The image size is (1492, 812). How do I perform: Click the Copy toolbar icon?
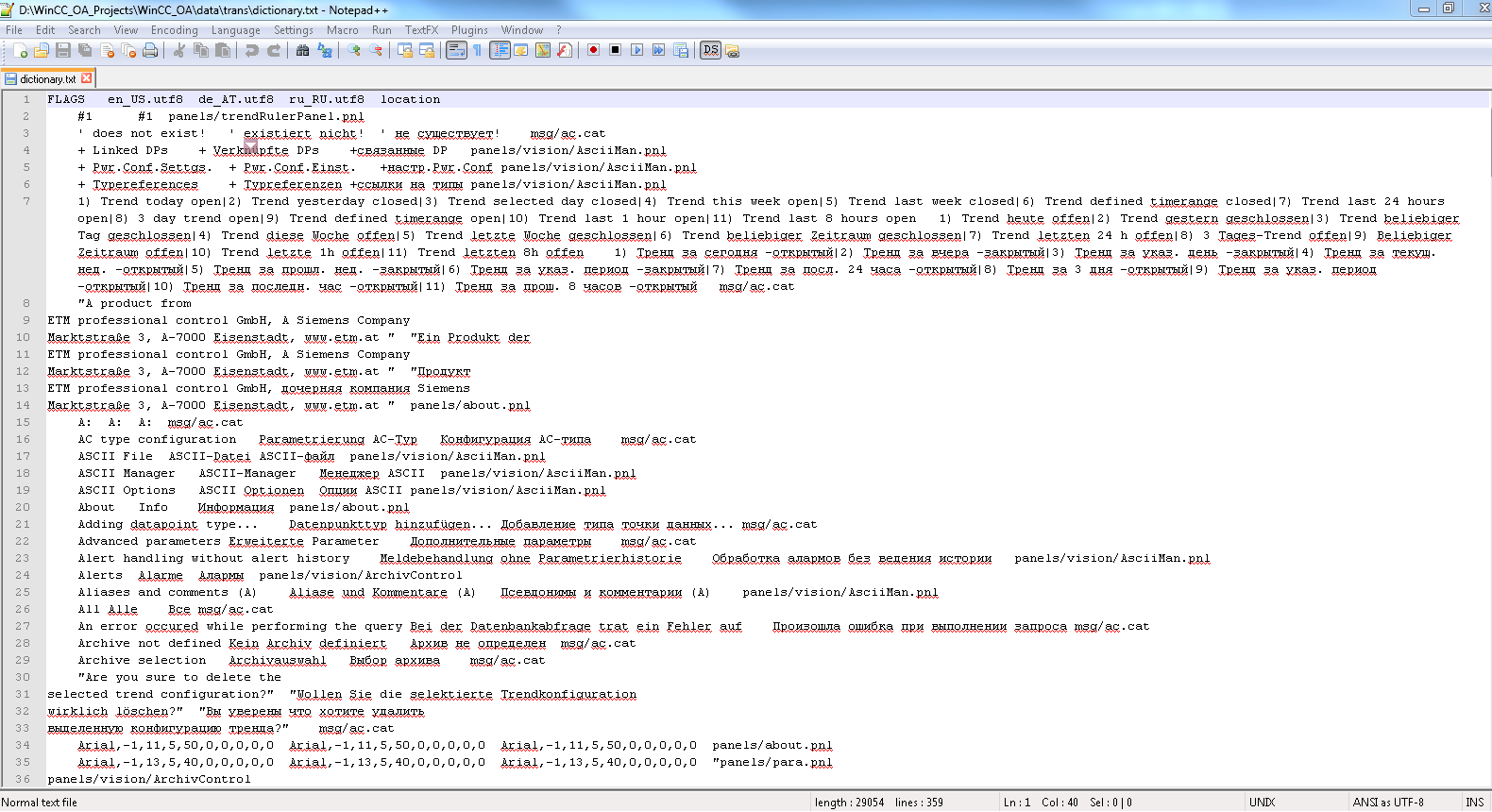200,50
